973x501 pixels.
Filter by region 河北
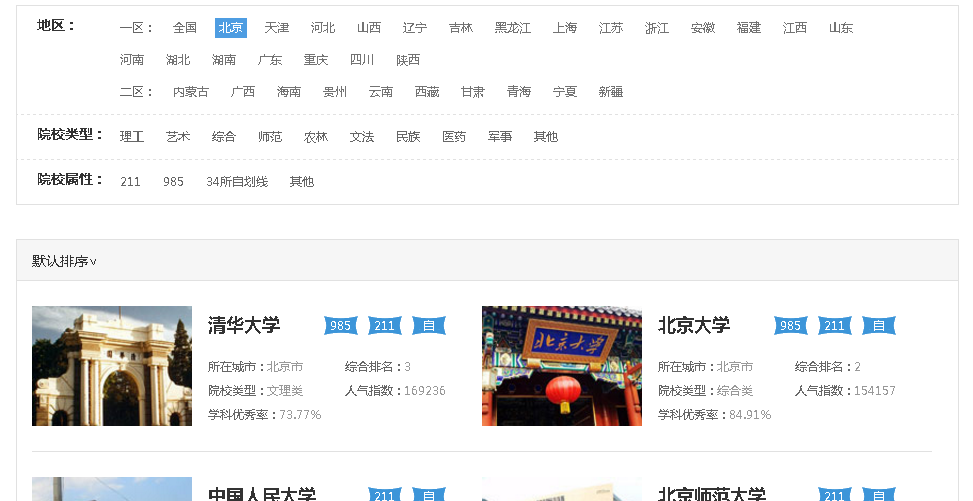point(323,28)
